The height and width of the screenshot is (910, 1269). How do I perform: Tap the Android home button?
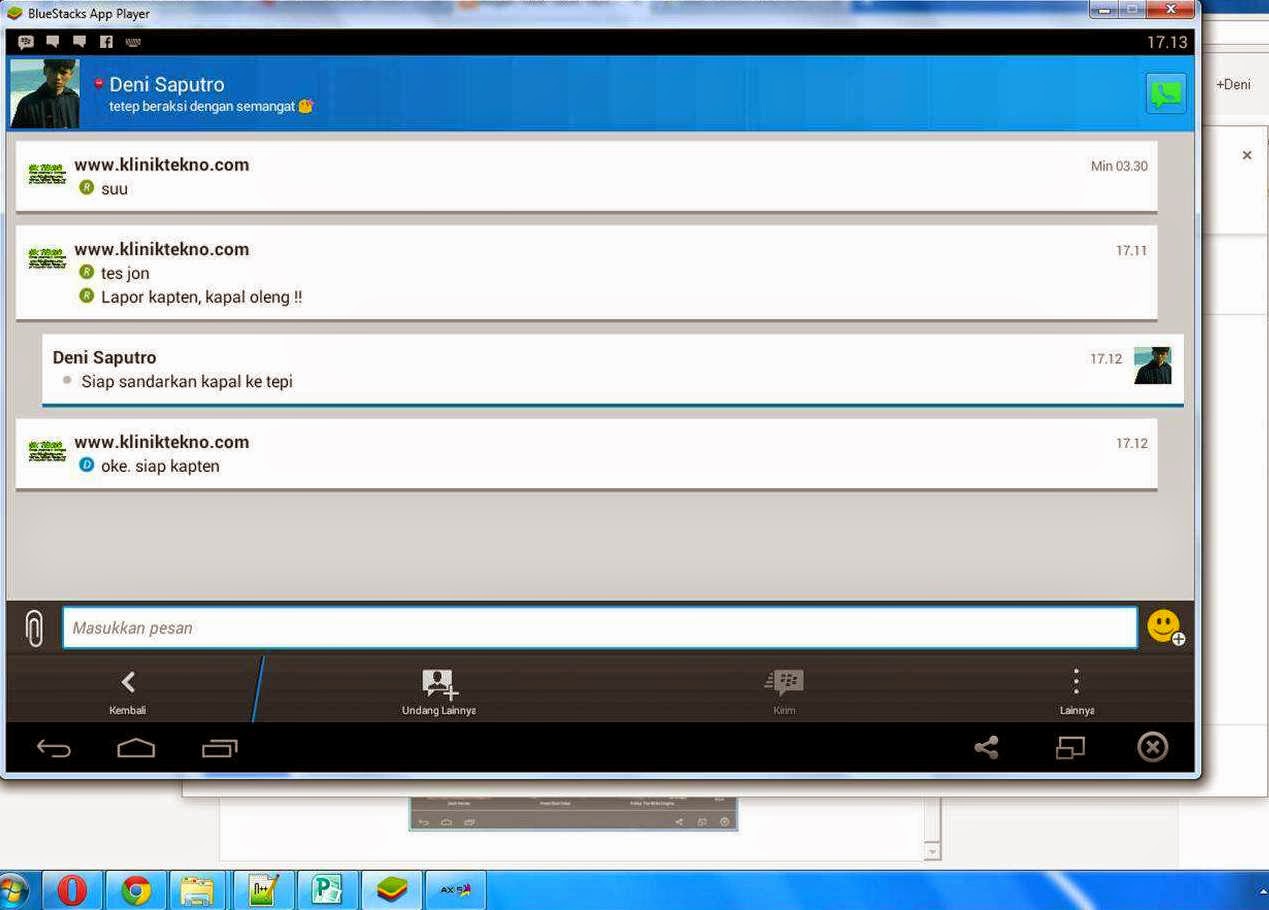136,748
